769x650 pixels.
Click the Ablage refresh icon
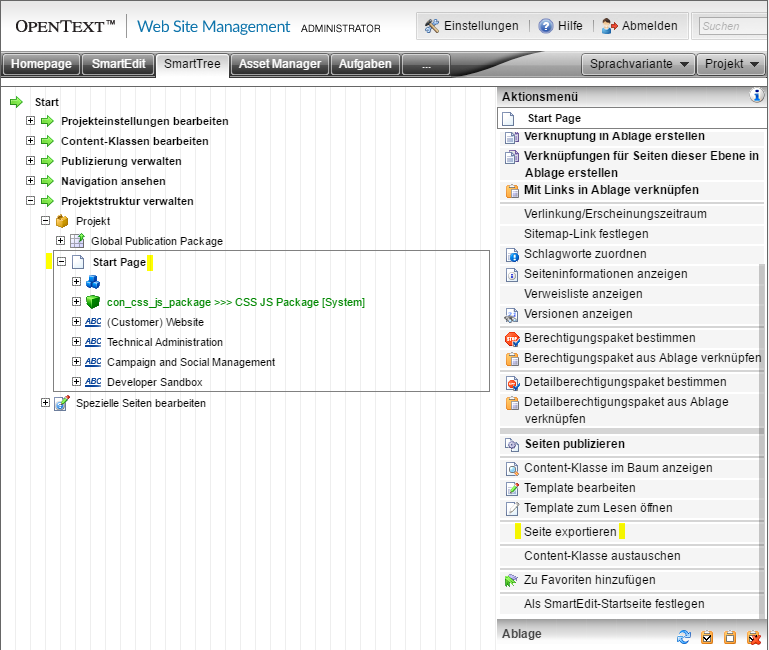[x=684, y=637]
